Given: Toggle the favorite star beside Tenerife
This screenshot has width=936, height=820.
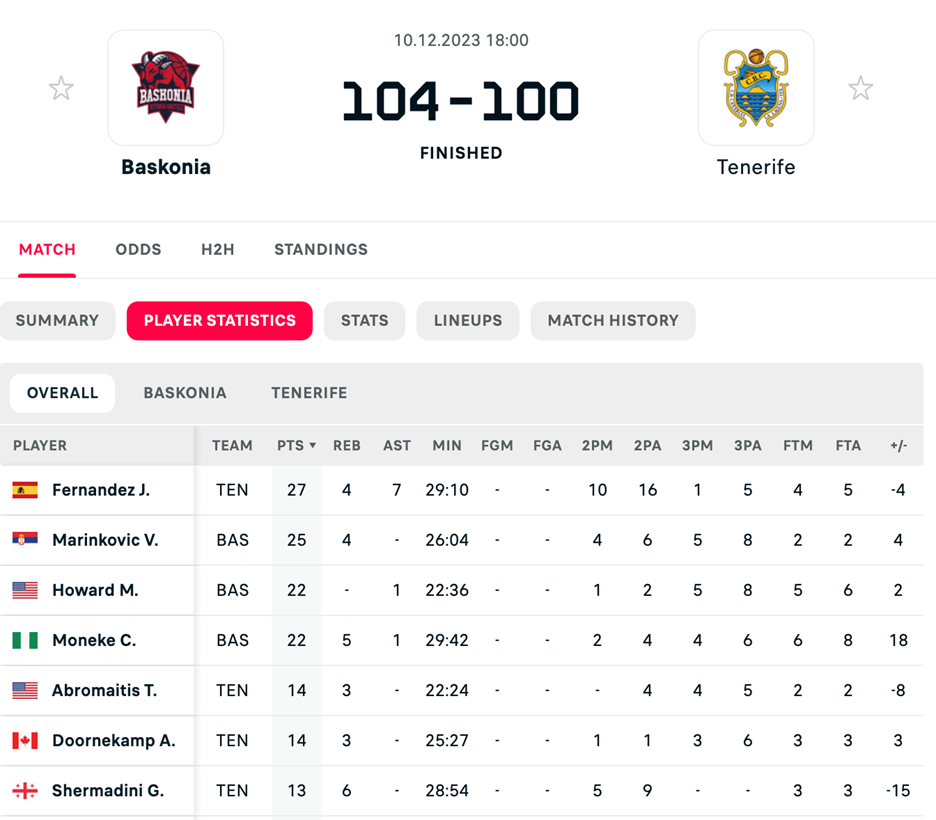Looking at the screenshot, I should [x=860, y=88].
